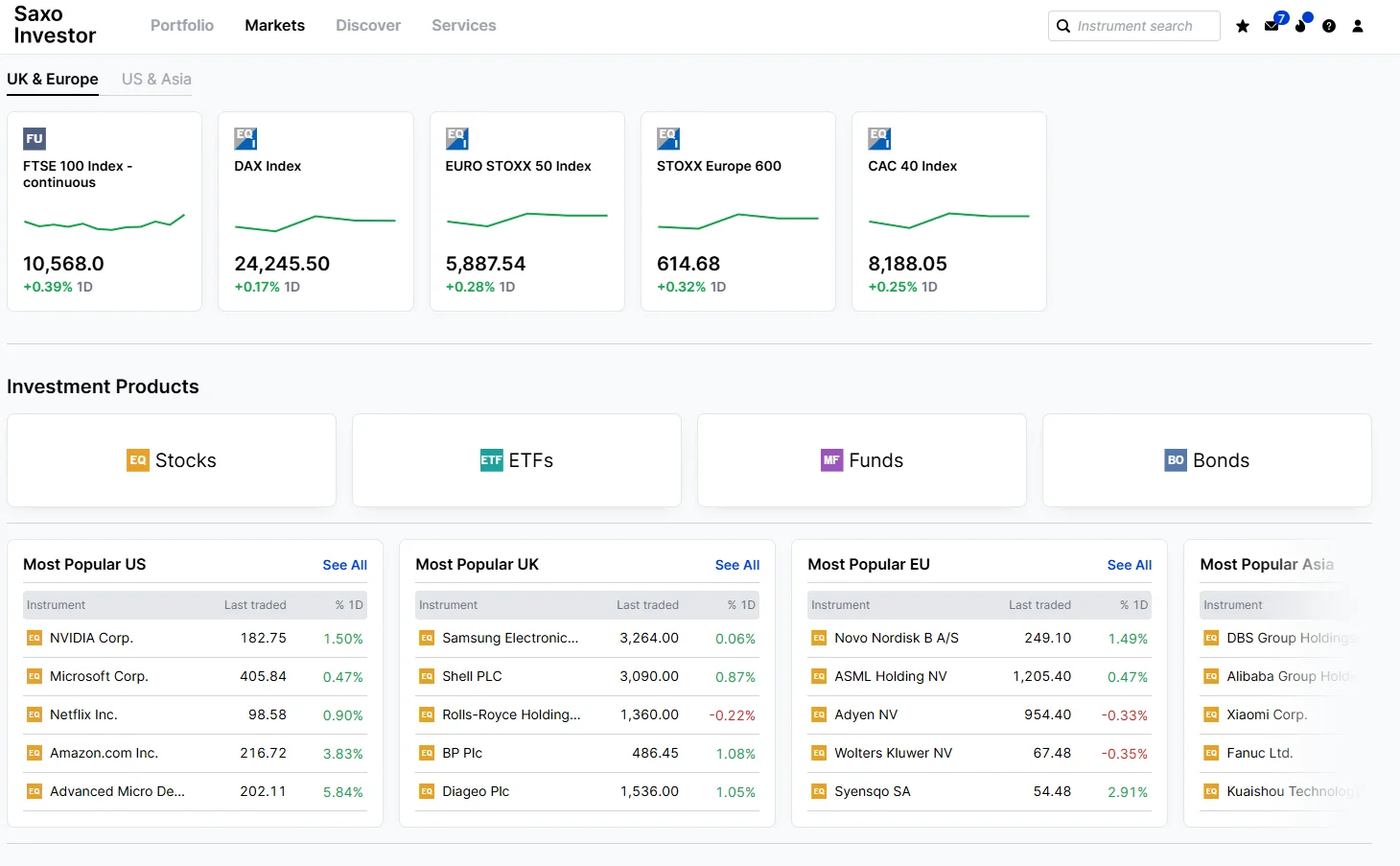Open the notifications icon with the blue dot
Screen dimensions: 1400x866
pos(1300,26)
